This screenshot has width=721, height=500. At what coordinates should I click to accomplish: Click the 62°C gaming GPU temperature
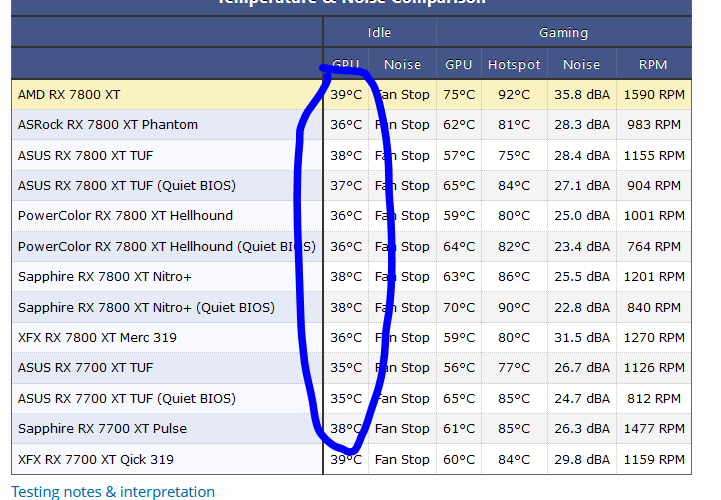pyautogui.click(x=459, y=125)
